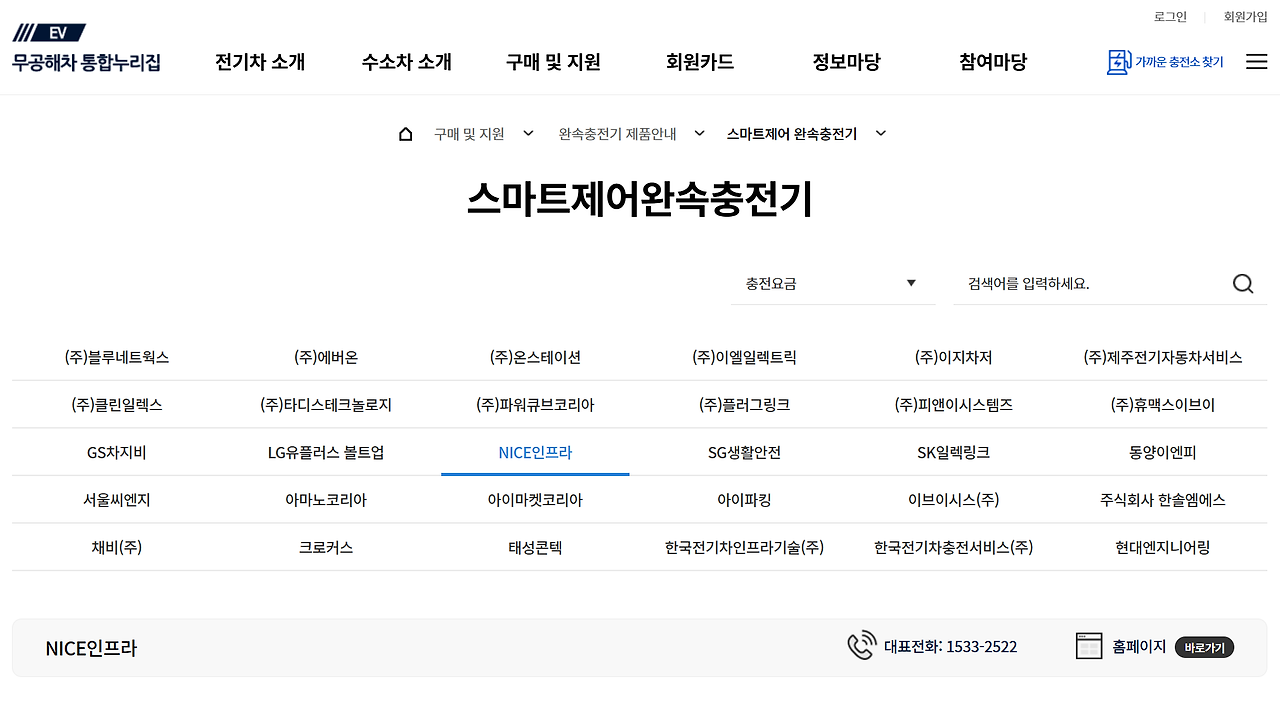Select the (주)타디스테크놀로지 tab
1280x715 pixels.
[326, 405]
